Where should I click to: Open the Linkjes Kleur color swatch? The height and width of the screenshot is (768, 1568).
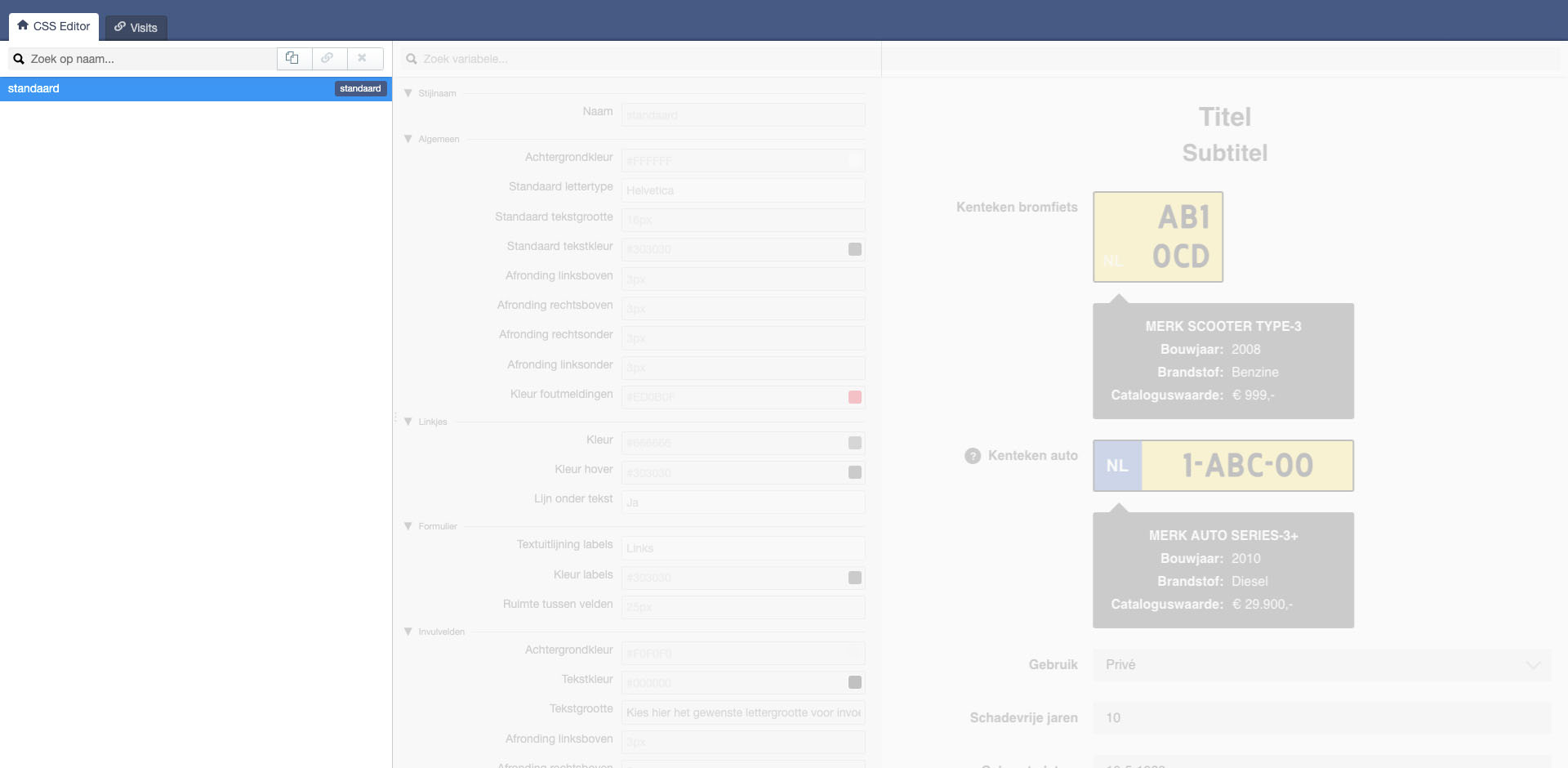tap(854, 443)
